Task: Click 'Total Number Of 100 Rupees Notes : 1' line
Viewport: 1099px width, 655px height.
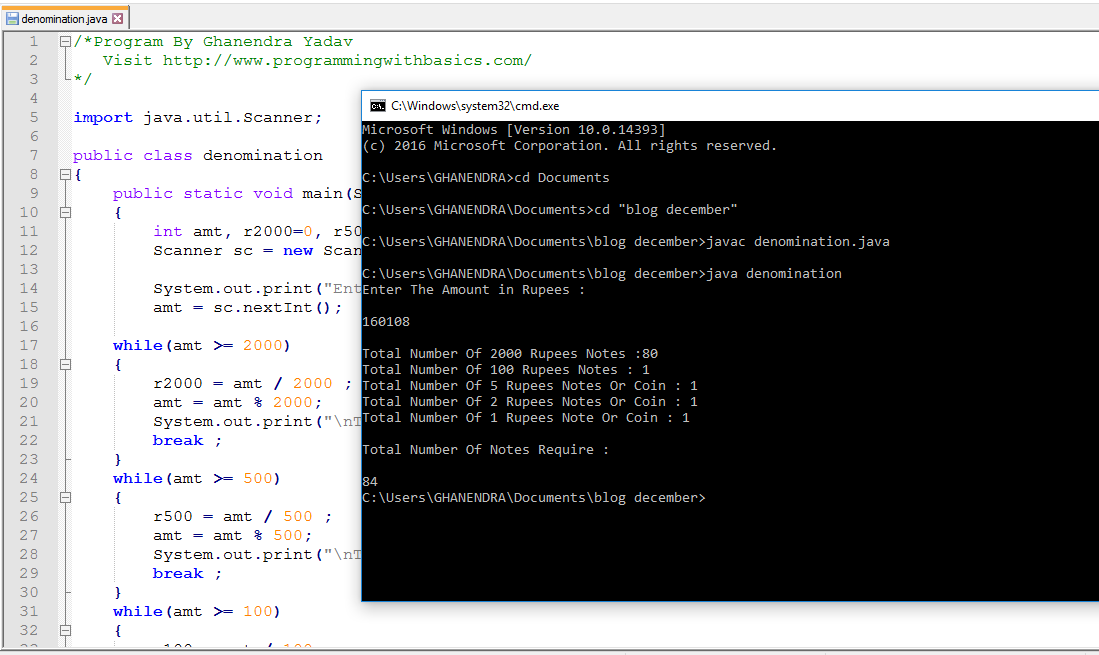Action: [506, 370]
